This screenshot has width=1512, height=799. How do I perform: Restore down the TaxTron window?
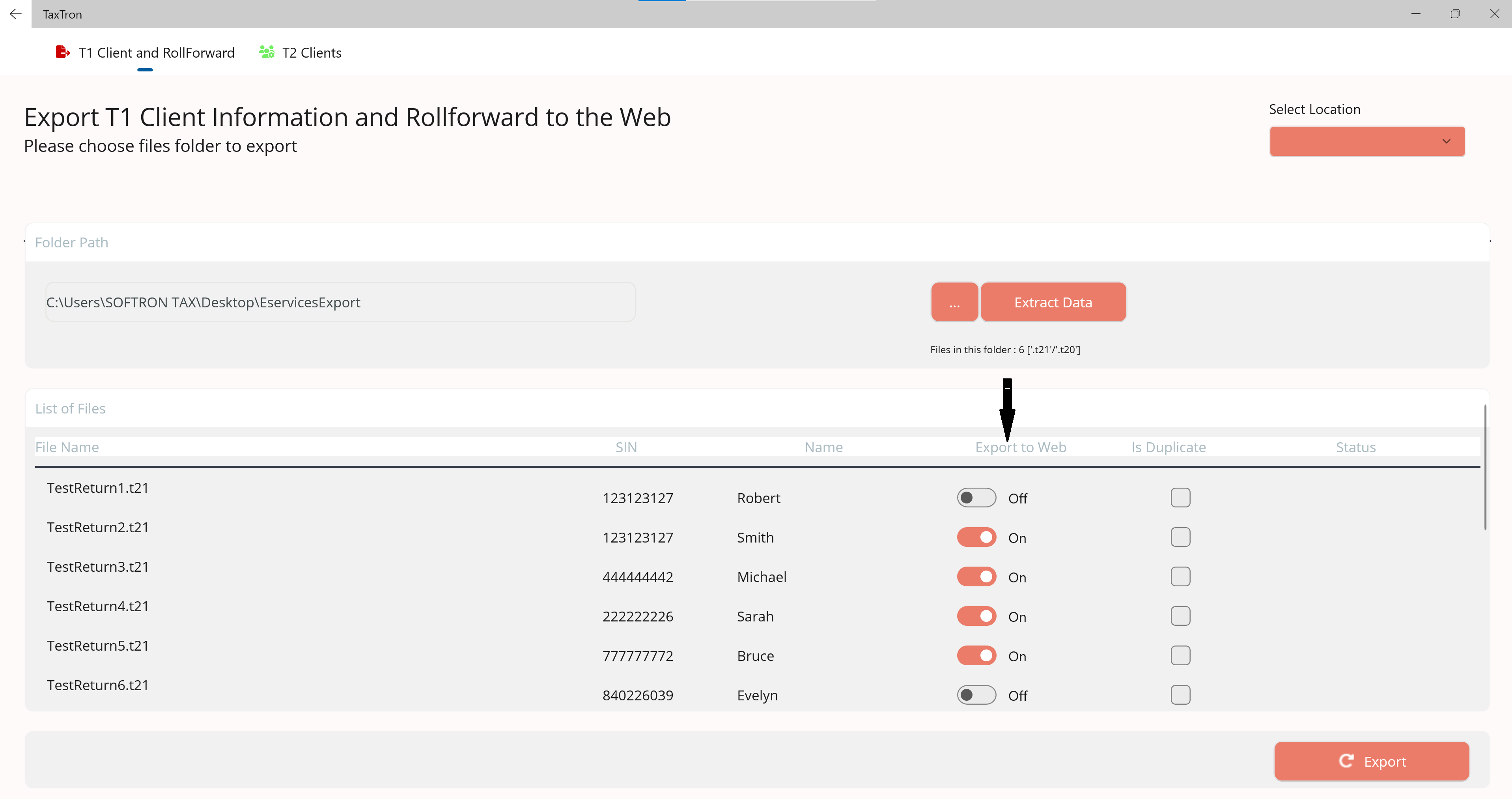point(1455,13)
